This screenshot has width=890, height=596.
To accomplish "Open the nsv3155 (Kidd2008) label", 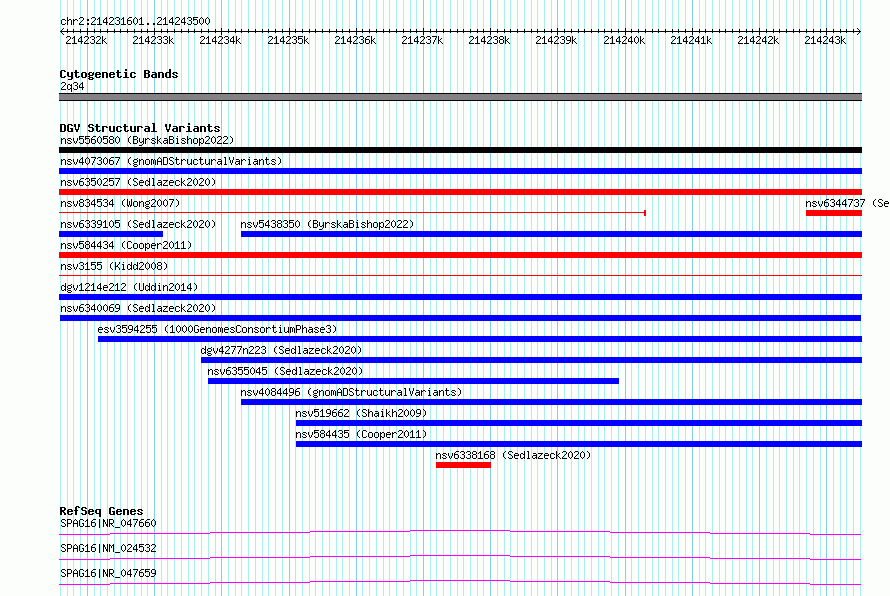I will tap(114, 266).
